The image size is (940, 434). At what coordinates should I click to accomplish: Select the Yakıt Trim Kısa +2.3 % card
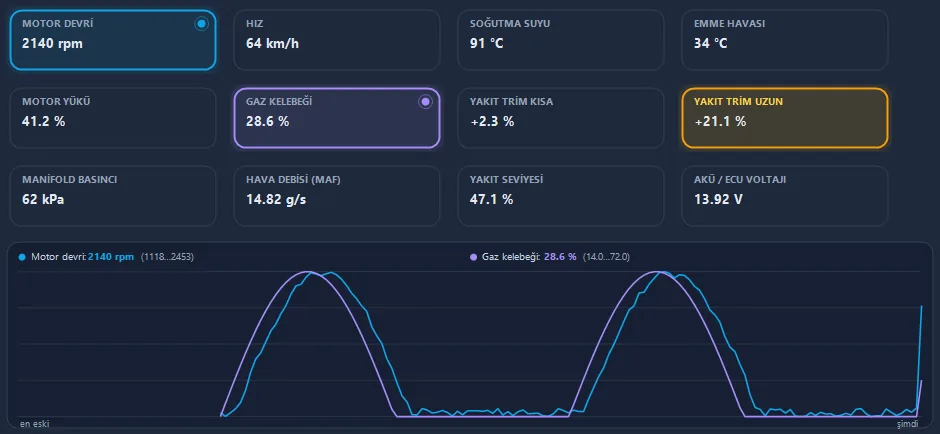(x=561, y=118)
